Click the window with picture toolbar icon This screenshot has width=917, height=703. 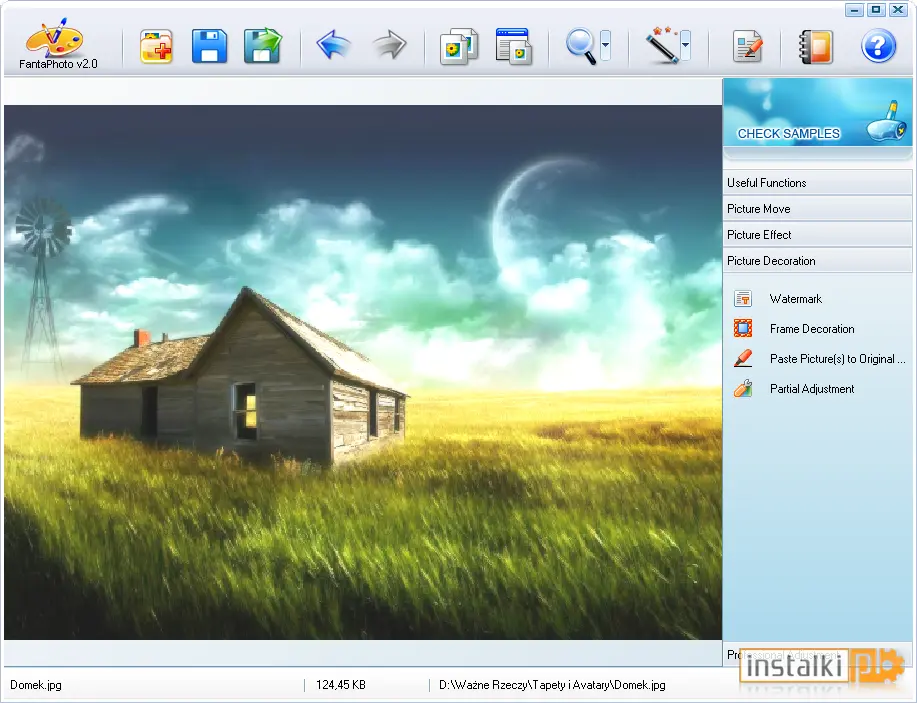tap(513, 46)
